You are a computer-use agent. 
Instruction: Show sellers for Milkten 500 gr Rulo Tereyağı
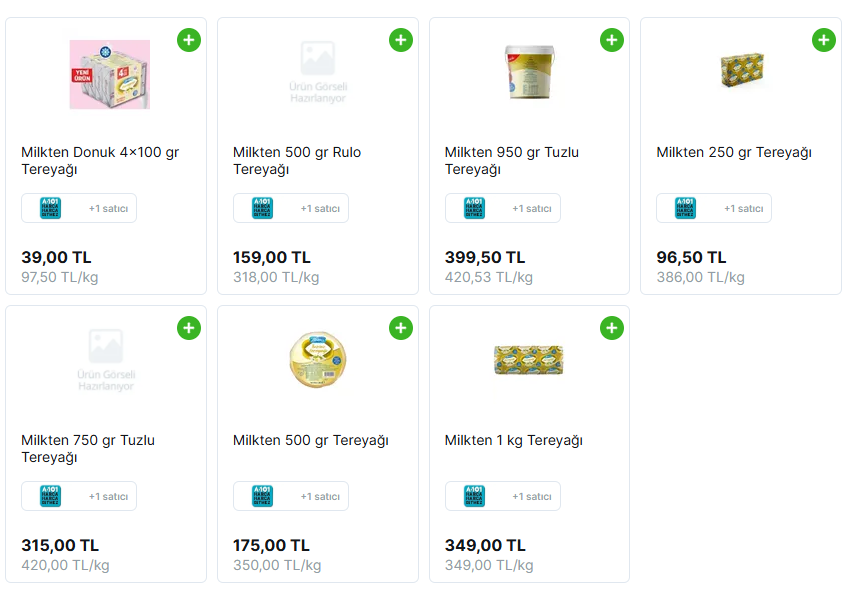pos(291,208)
